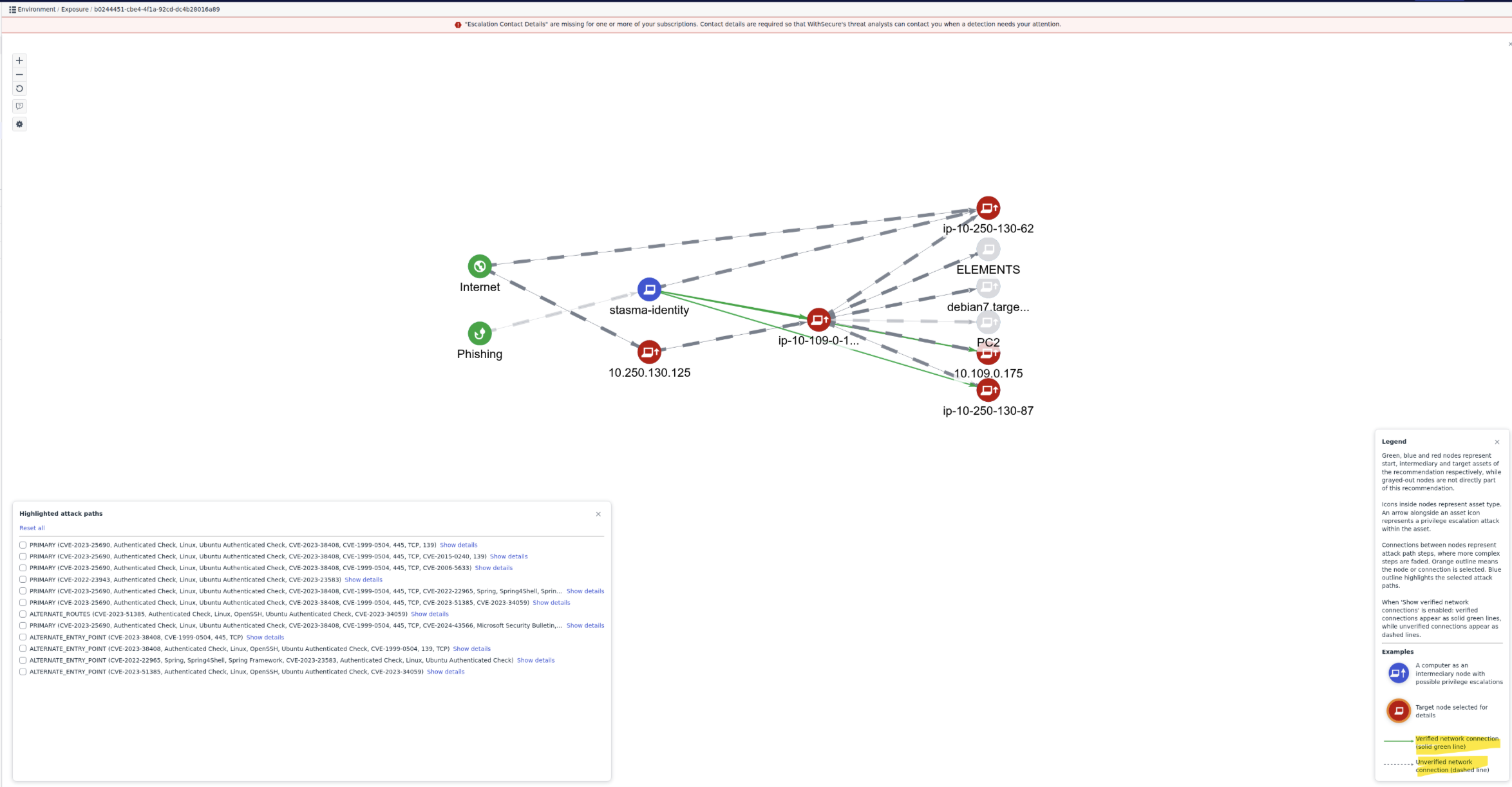Image resolution: width=1512 pixels, height=787 pixels.
Task: Open graph settings gear
Action: click(x=19, y=124)
